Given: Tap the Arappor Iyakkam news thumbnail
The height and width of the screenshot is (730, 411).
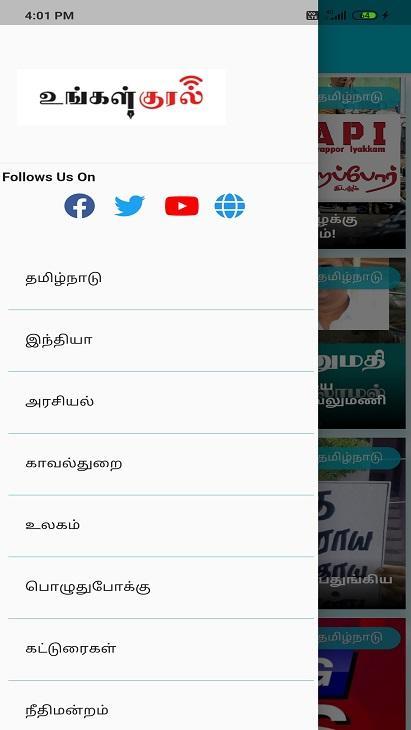Looking at the screenshot, I should point(362,162).
